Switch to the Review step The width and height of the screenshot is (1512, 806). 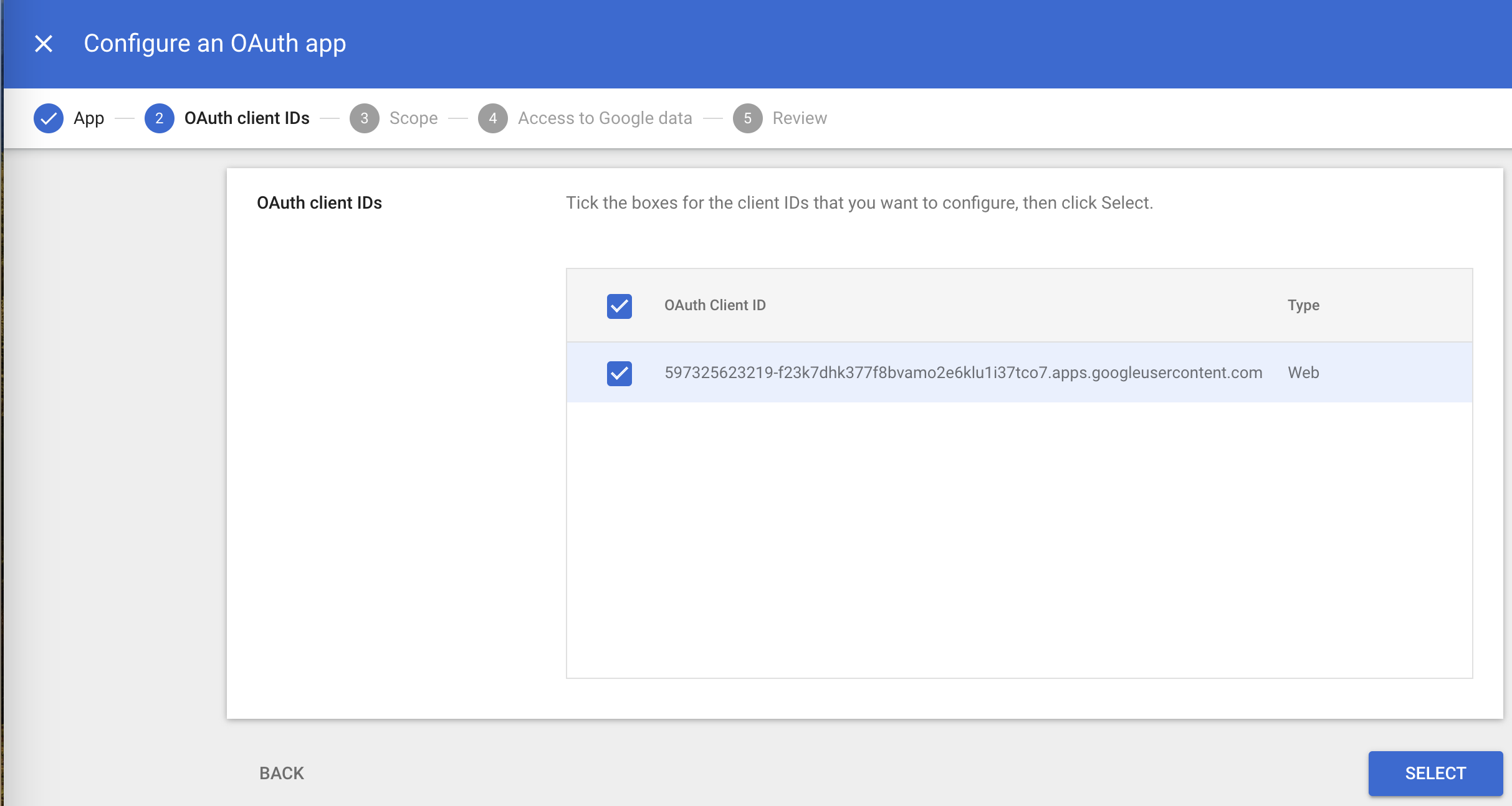click(799, 118)
